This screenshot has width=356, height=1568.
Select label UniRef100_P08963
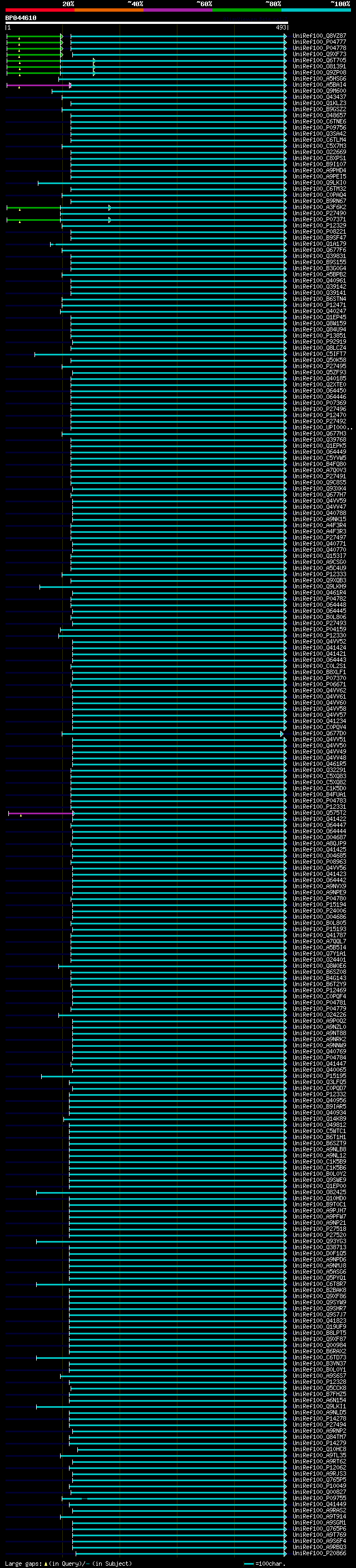[319, 861]
